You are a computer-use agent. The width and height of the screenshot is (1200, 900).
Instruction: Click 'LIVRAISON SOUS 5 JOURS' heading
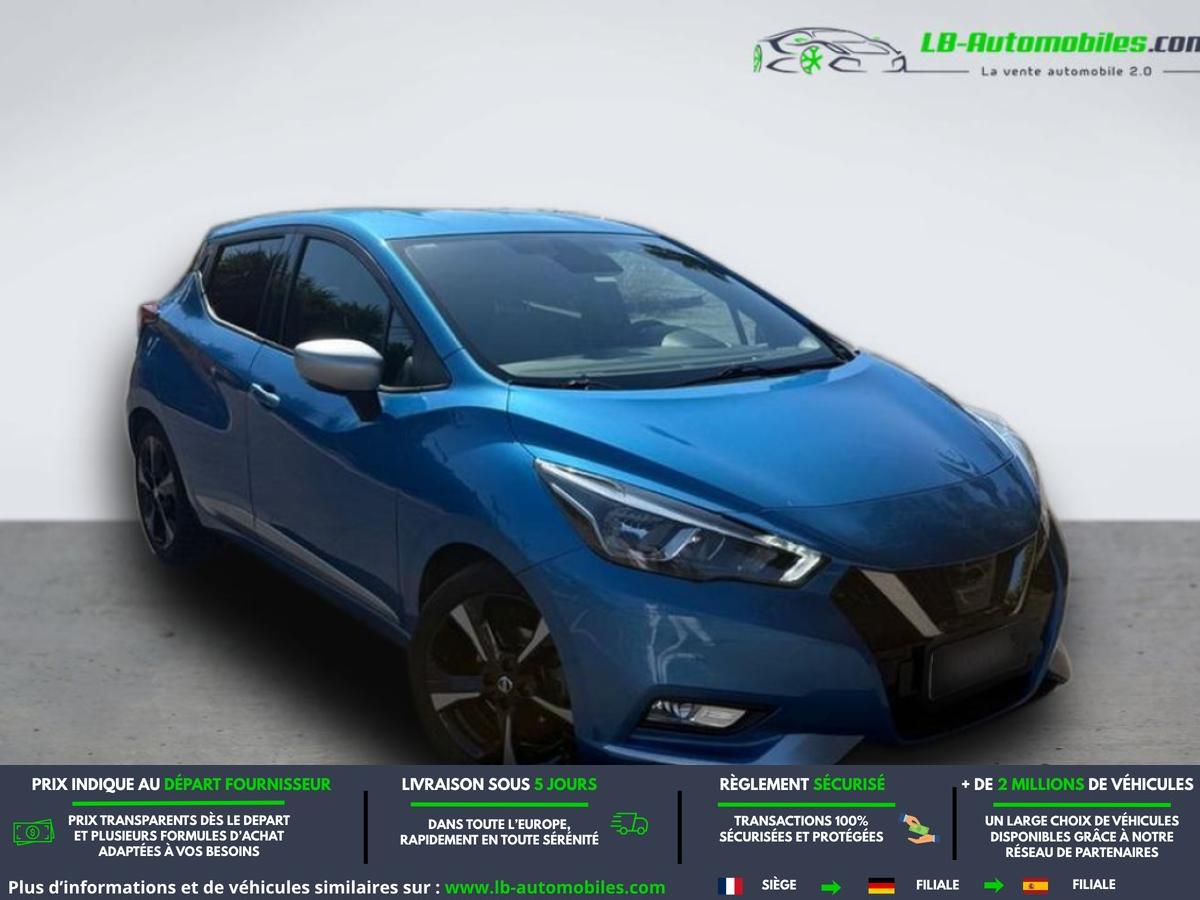click(499, 785)
